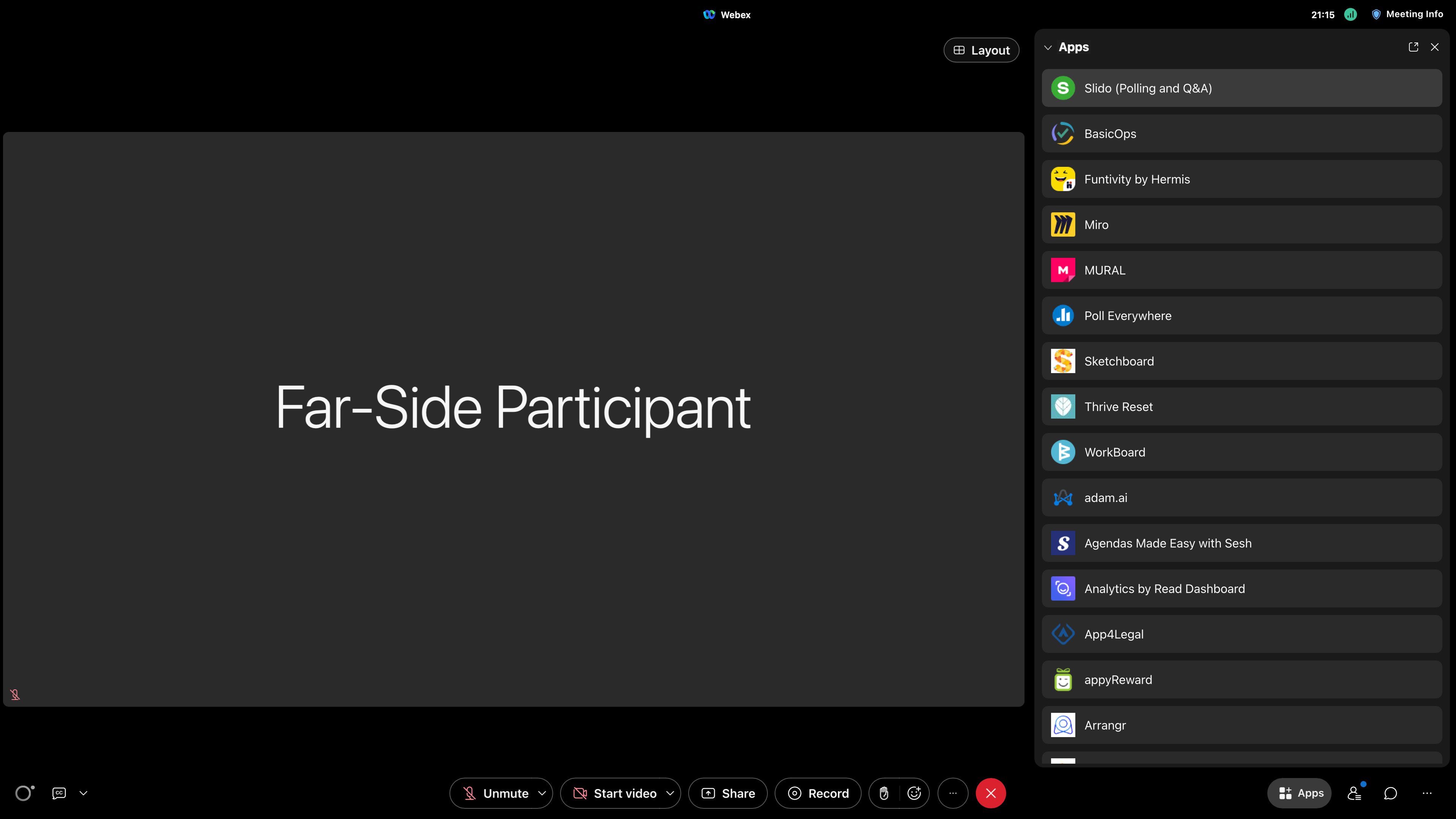
Task: Open audio options next to Unmute
Action: [x=543, y=793]
